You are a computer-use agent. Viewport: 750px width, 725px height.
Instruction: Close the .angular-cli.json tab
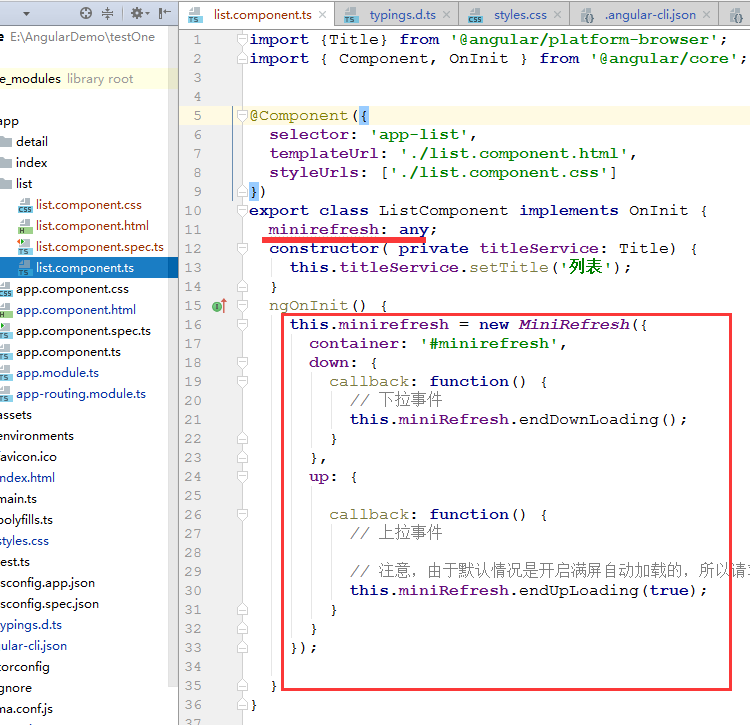tap(706, 15)
